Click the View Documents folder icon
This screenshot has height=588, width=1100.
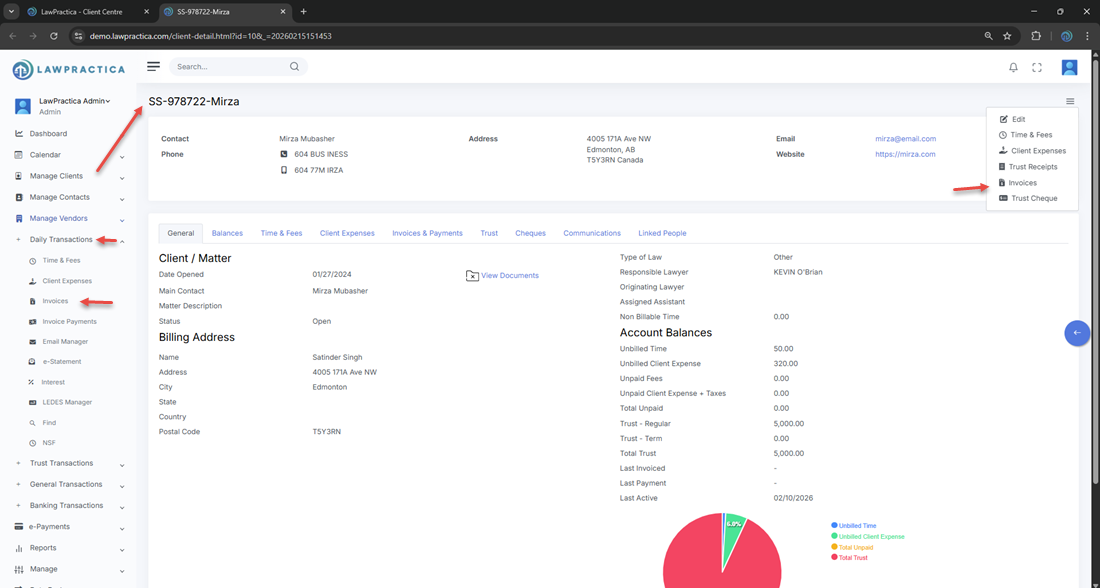pyautogui.click(x=472, y=276)
